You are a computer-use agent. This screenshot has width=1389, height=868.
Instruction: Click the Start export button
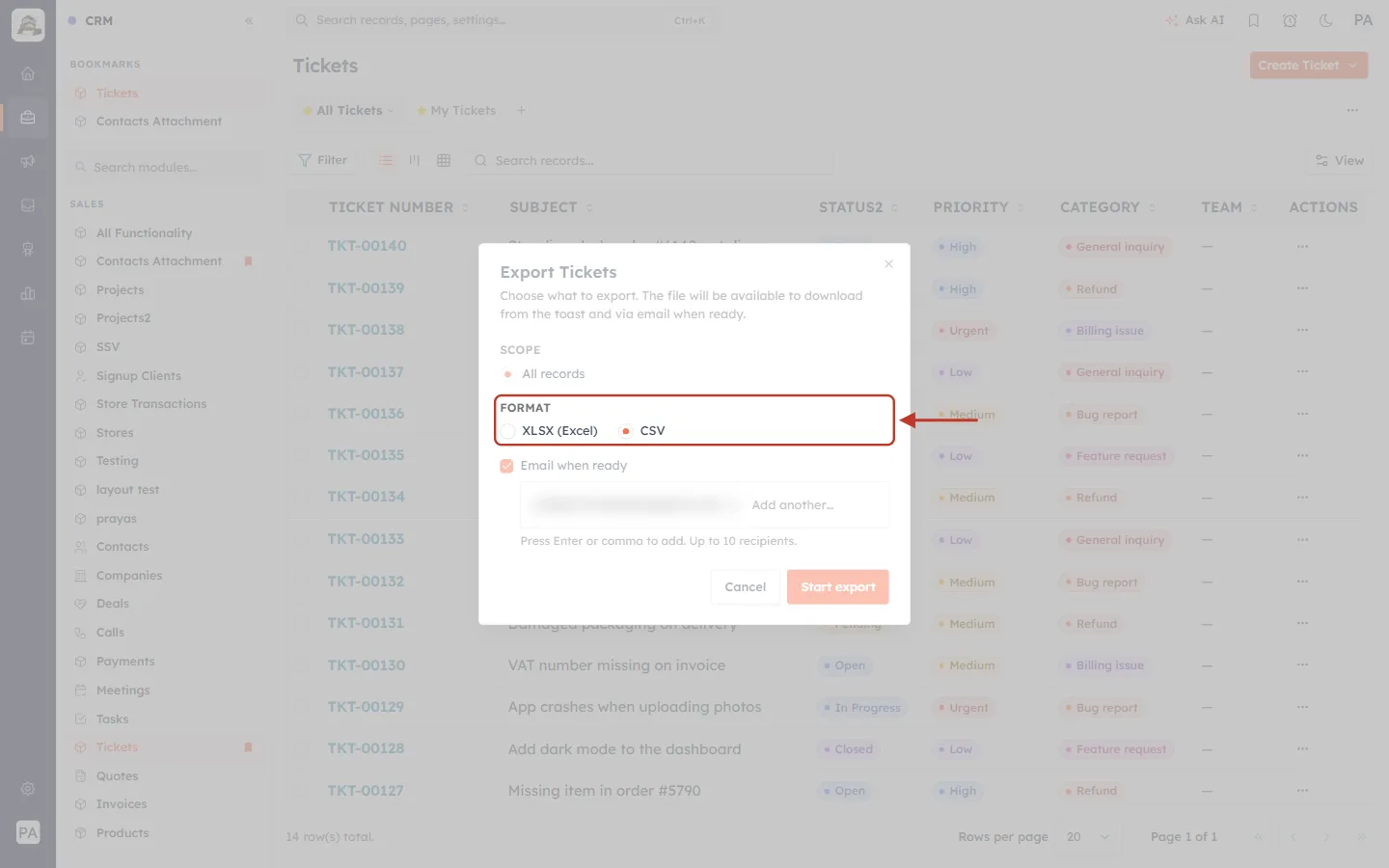click(x=837, y=586)
